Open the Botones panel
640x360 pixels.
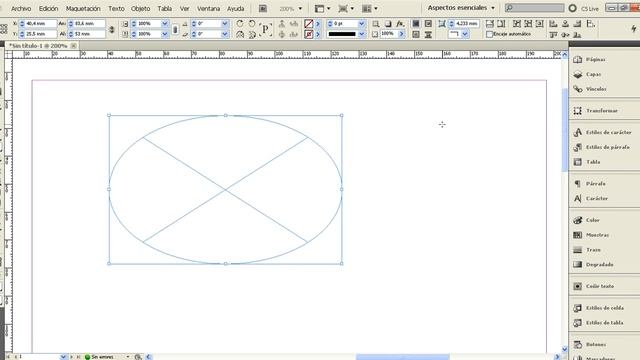589,344
